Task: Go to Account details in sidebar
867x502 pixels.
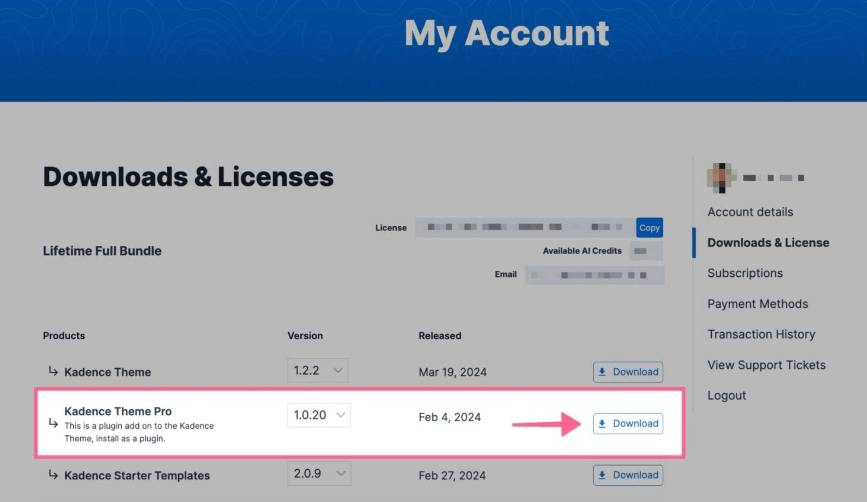Action: pos(750,212)
